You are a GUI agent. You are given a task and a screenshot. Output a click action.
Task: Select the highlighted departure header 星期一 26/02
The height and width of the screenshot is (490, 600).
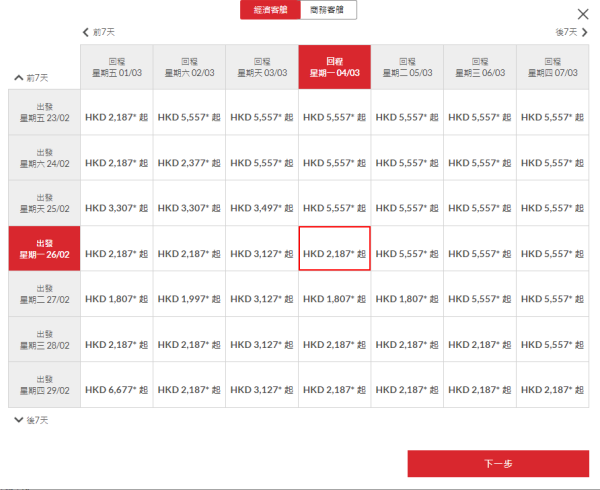[45, 249]
